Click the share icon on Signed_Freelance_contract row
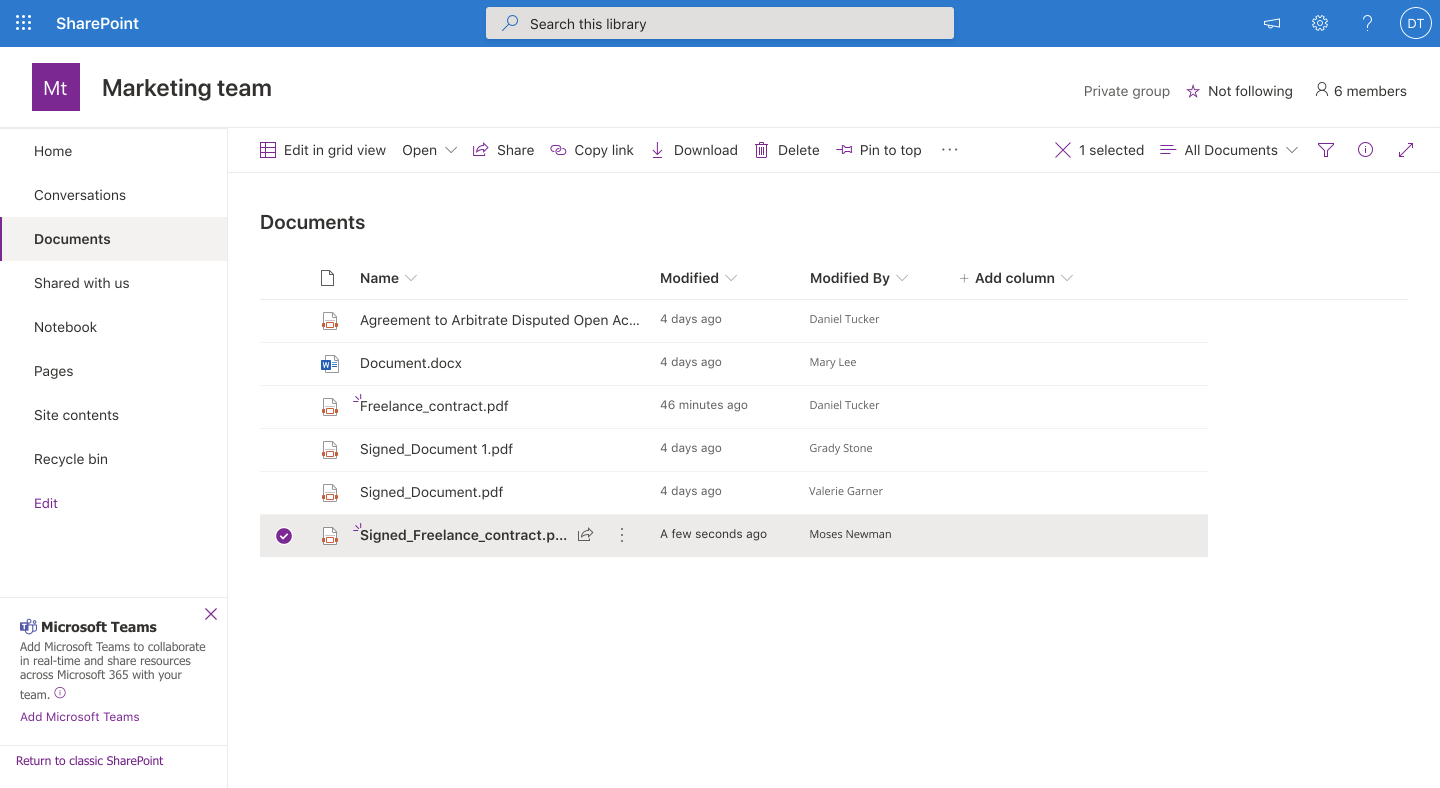 coord(586,535)
